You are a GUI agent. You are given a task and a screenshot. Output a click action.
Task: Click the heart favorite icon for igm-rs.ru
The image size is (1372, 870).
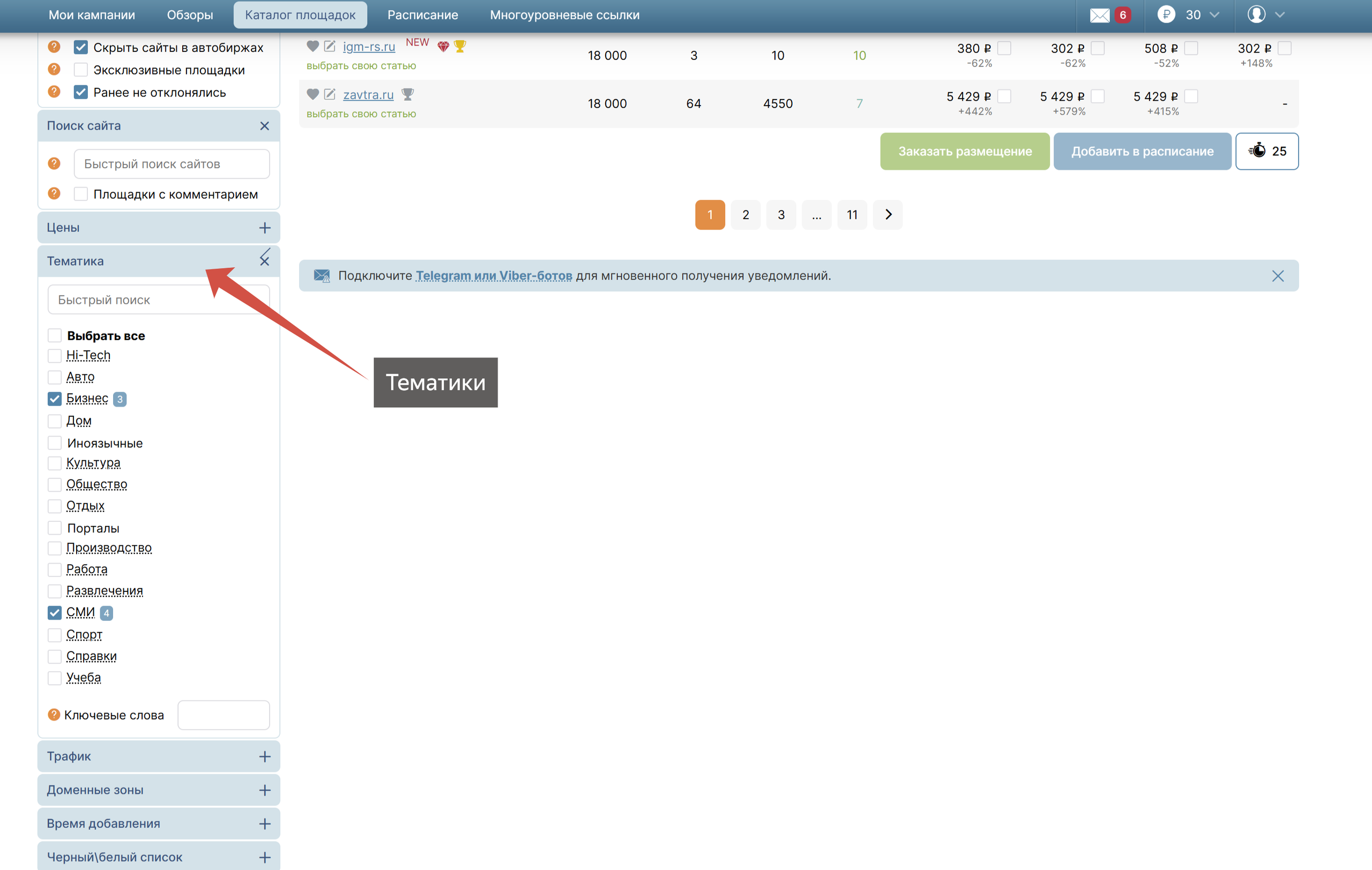point(312,46)
